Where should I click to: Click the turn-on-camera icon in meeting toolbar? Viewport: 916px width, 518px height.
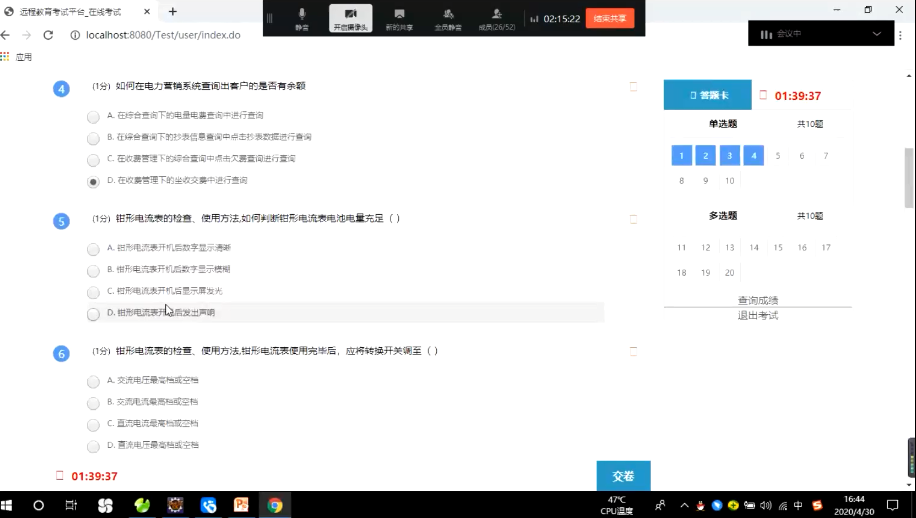click(x=351, y=17)
